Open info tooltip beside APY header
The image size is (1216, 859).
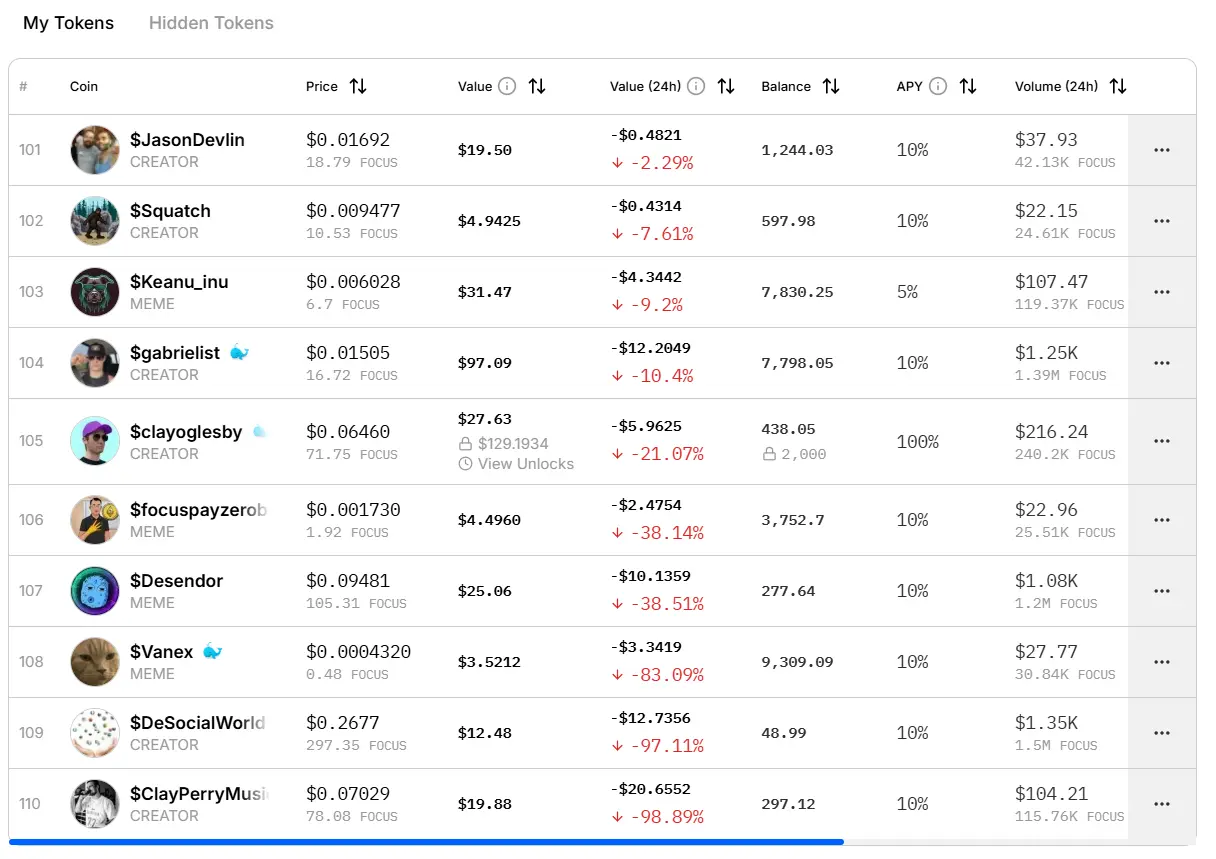point(938,86)
